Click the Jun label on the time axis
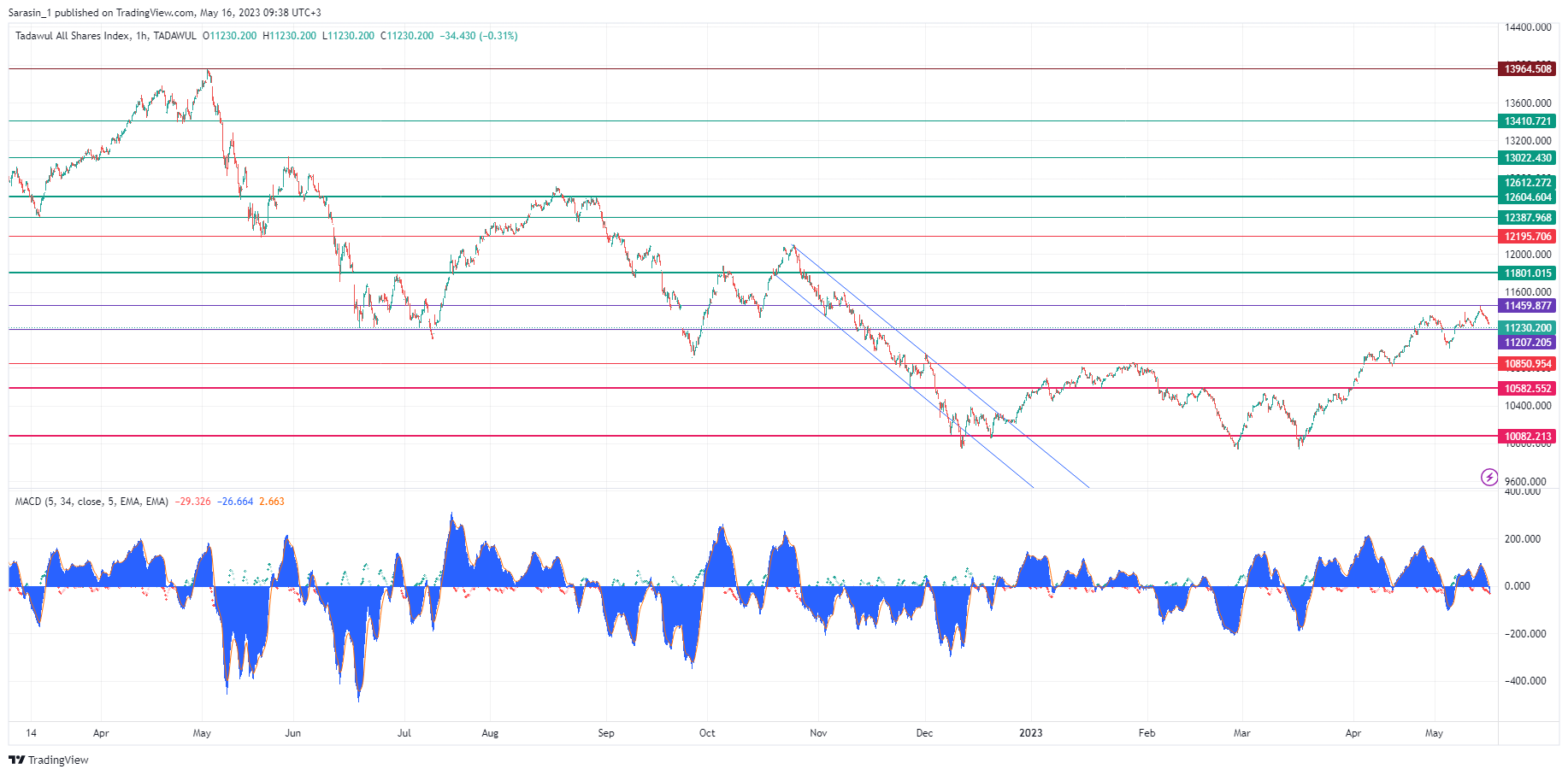This screenshot has width=1568, height=775. click(293, 733)
